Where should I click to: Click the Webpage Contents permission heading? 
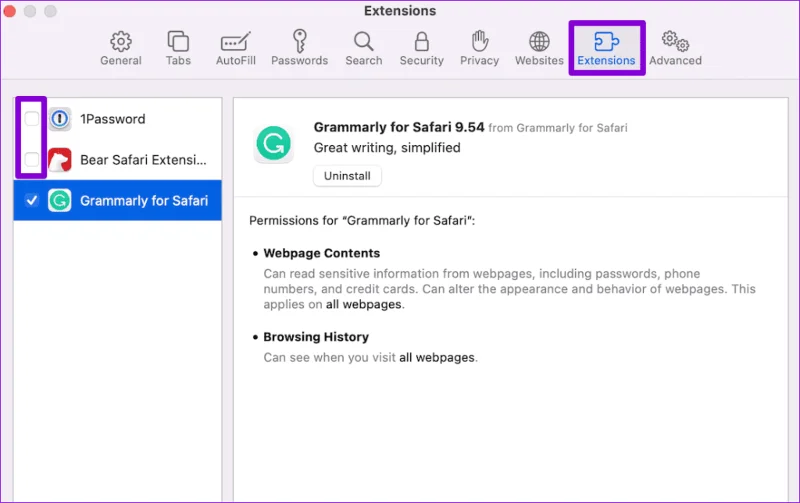coord(321,253)
